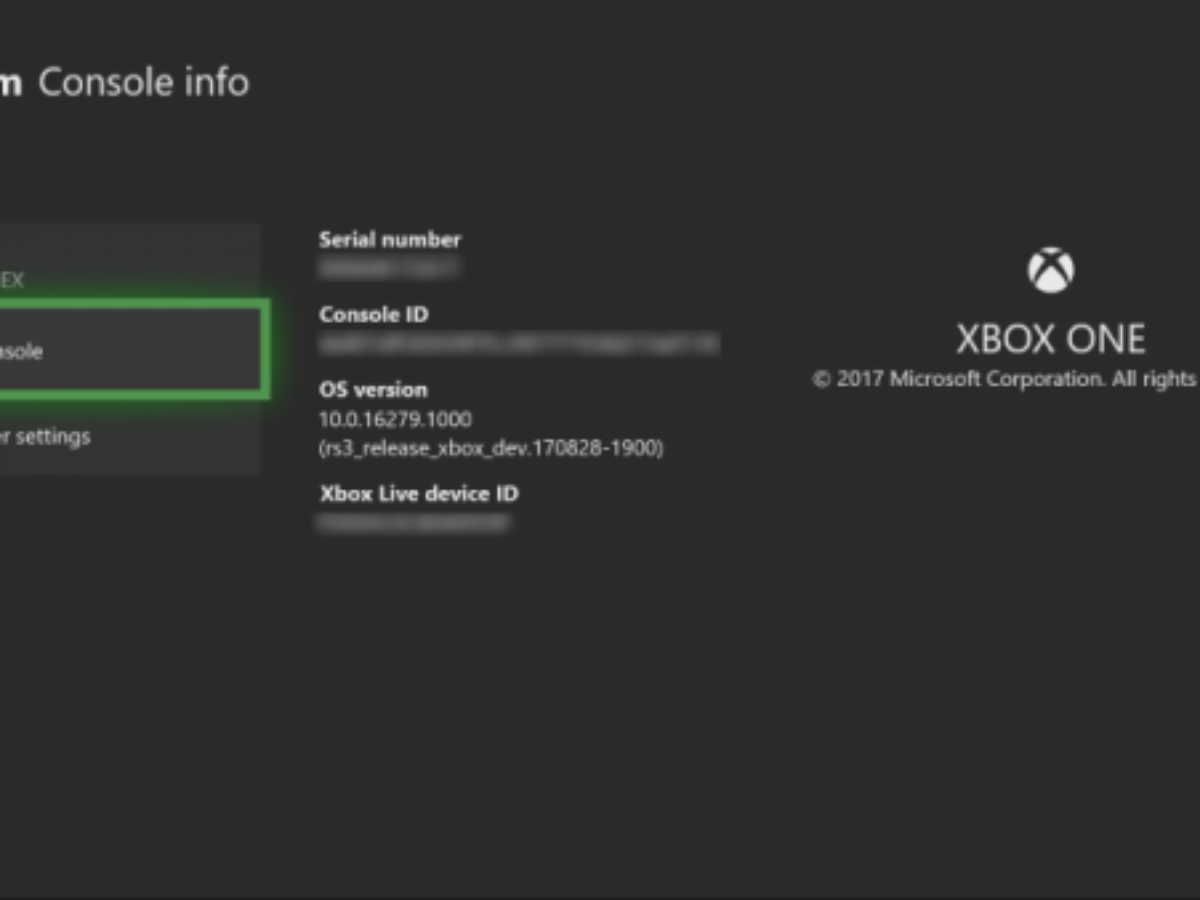Click the blurred Xbox Live device ID value
1200x900 pixels.
click(414, 523)
